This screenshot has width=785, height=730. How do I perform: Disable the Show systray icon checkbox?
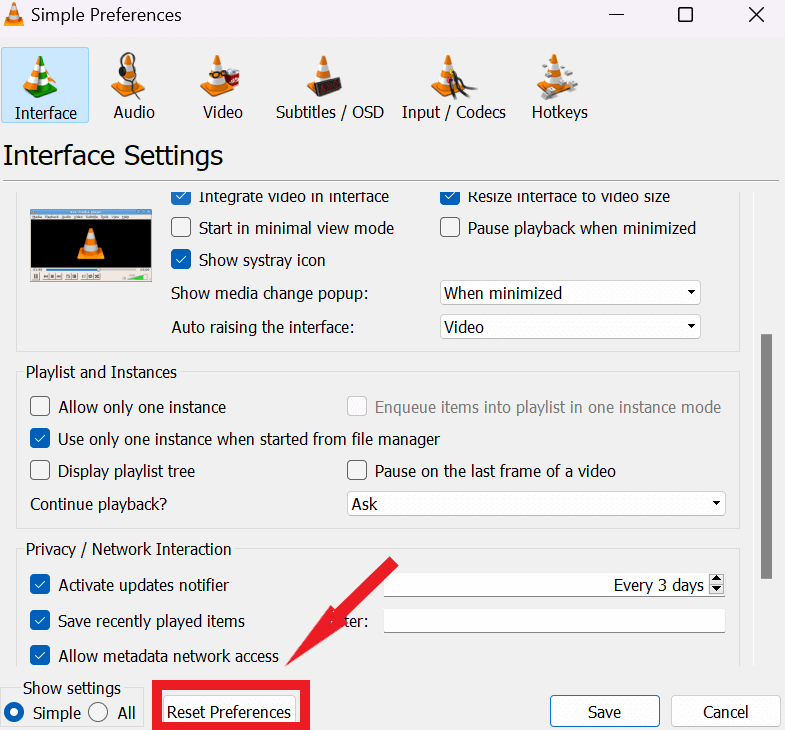coord(181,260)
